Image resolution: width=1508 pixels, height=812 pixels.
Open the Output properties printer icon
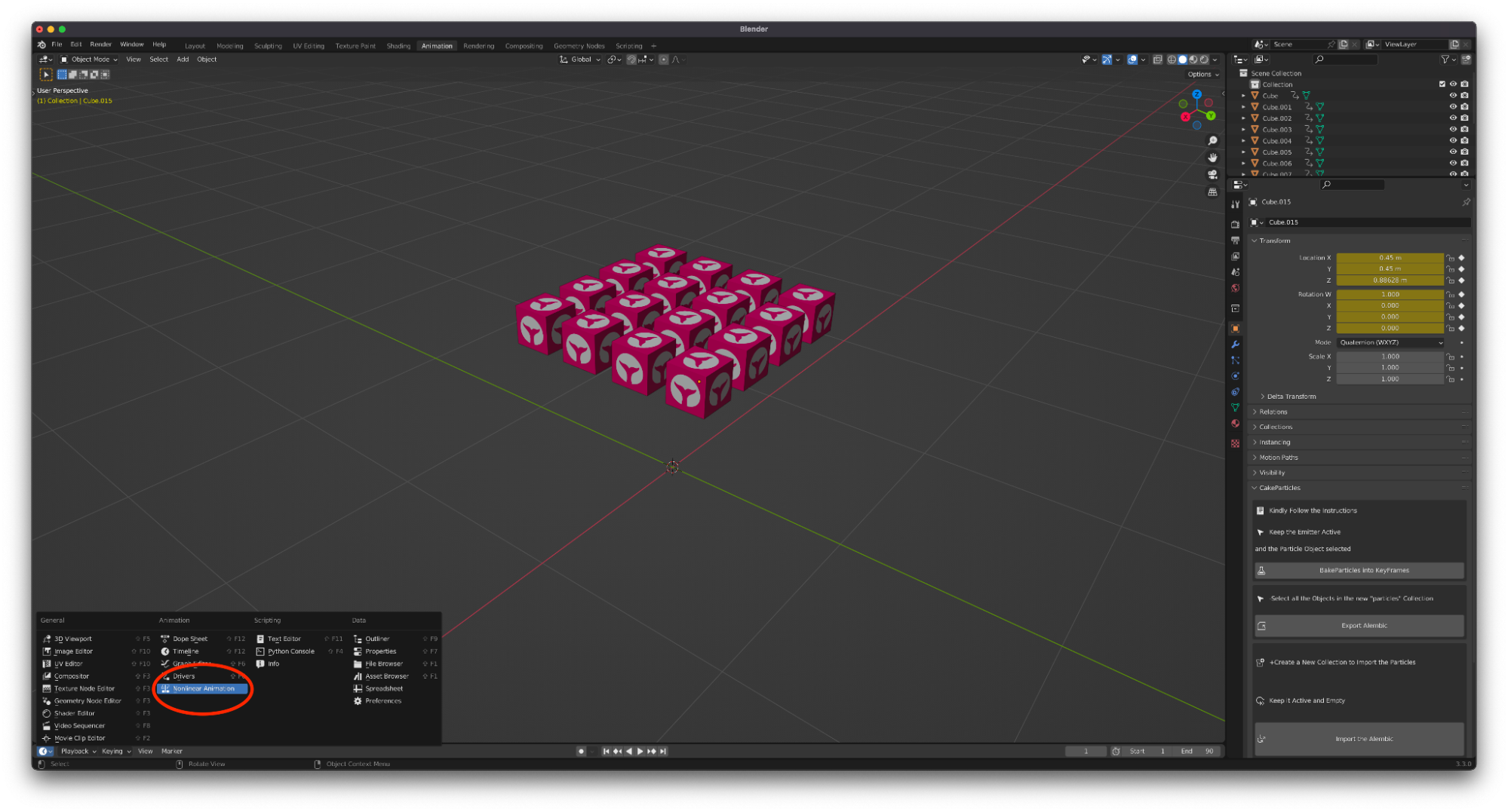(1235, 241)
